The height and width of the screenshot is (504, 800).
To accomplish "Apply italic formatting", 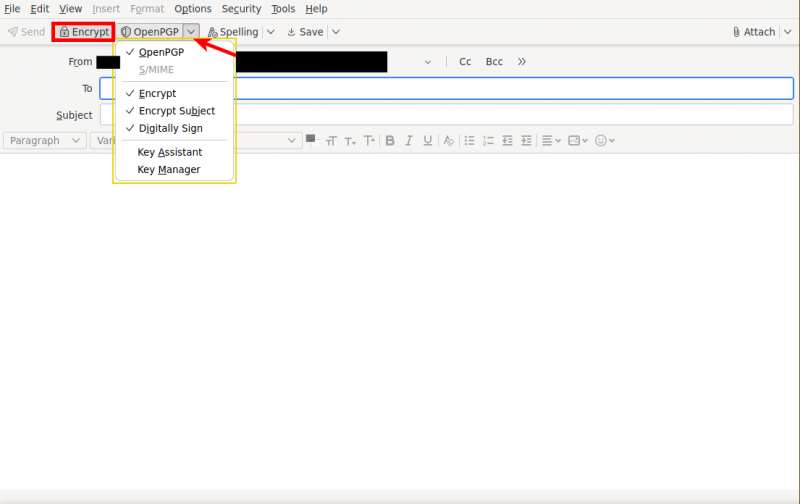I will (x=409, y=141).
